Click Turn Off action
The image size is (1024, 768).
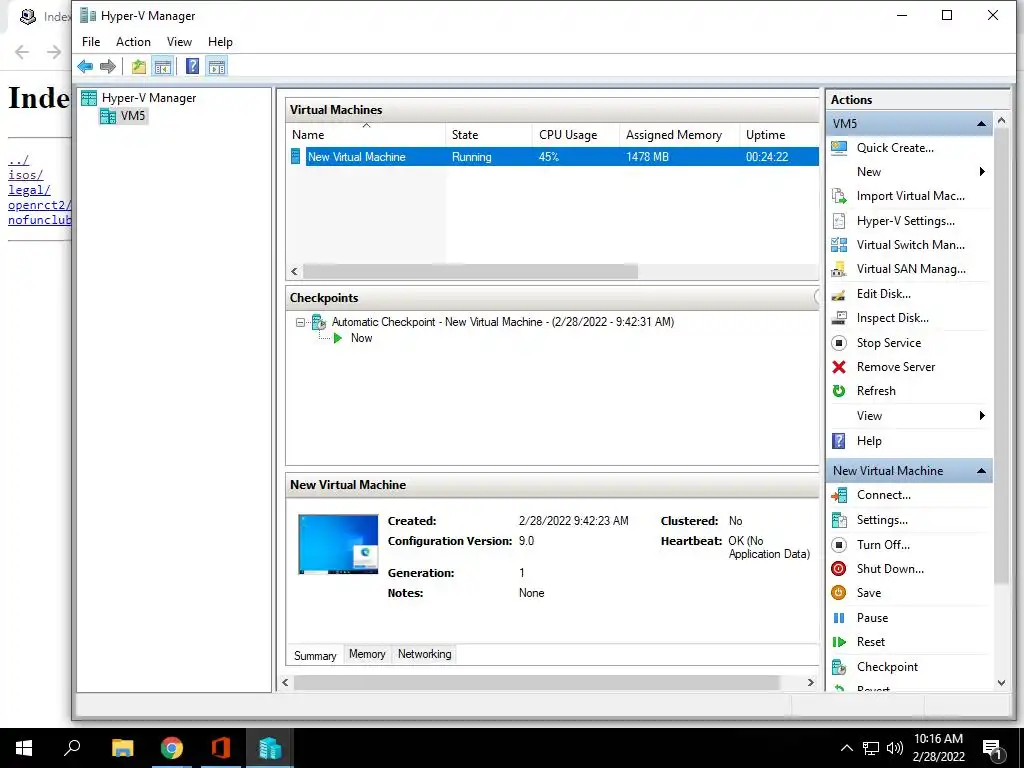coord(882,545)
